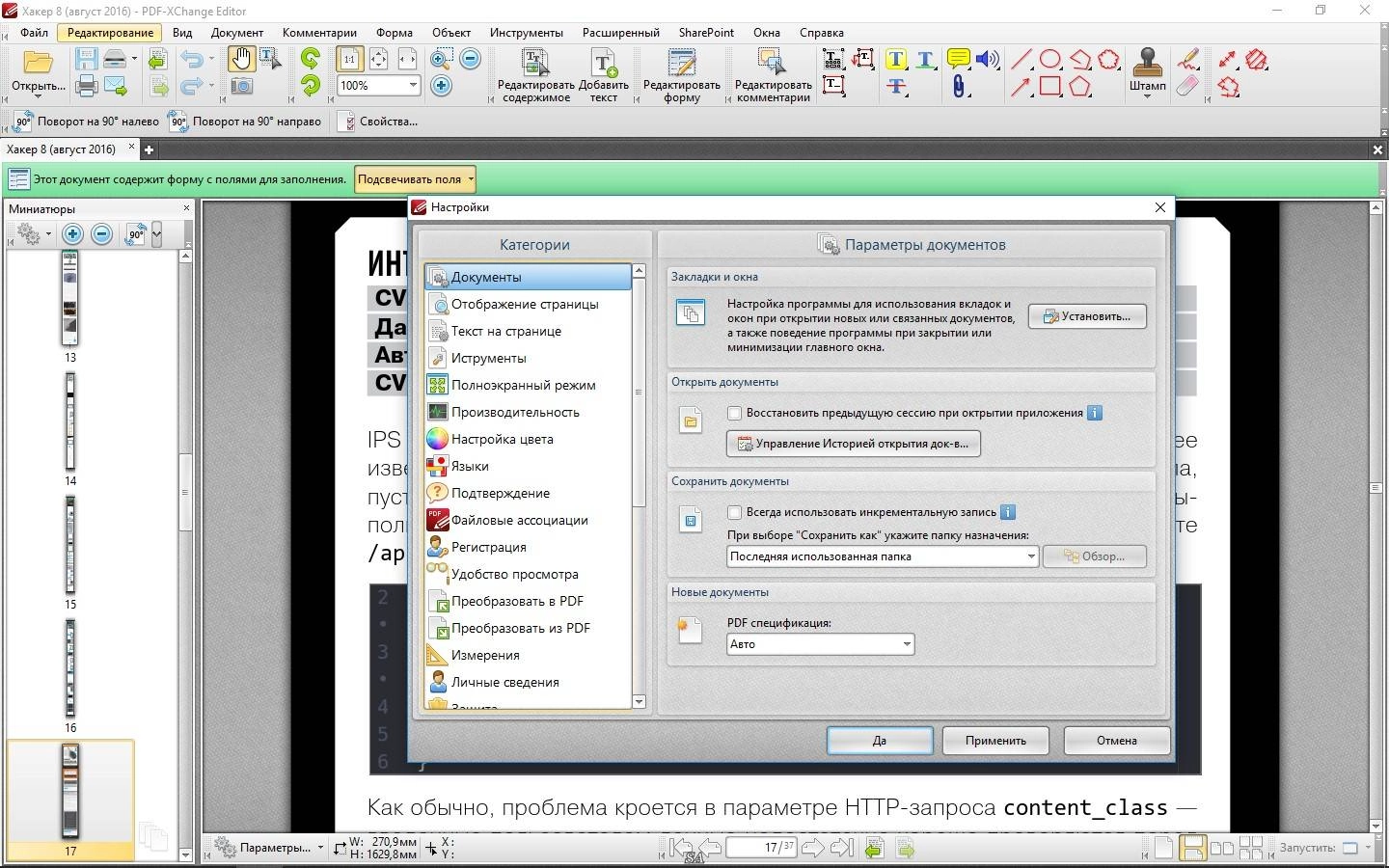Viewport: 1389px width, 868px height.
Task: Select the Oval shape tool
Action: (x=1050, y=60)
